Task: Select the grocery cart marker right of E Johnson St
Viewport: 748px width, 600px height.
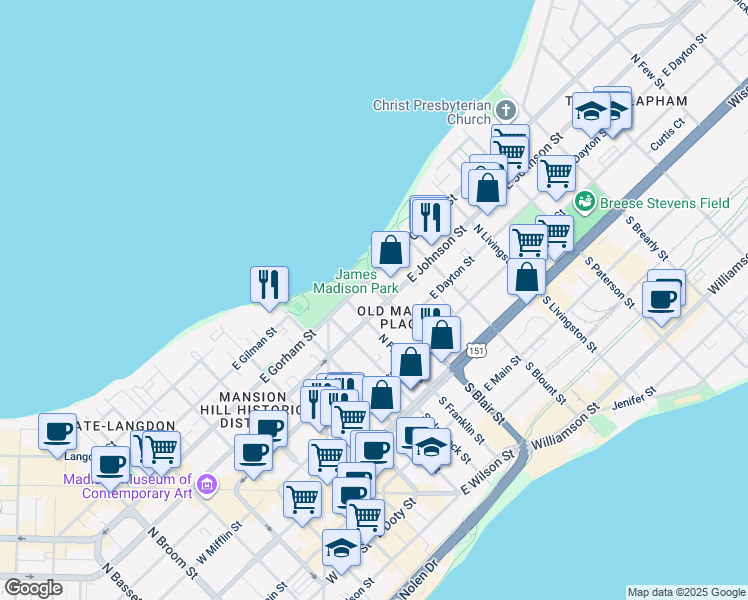Action: (556, 174)
